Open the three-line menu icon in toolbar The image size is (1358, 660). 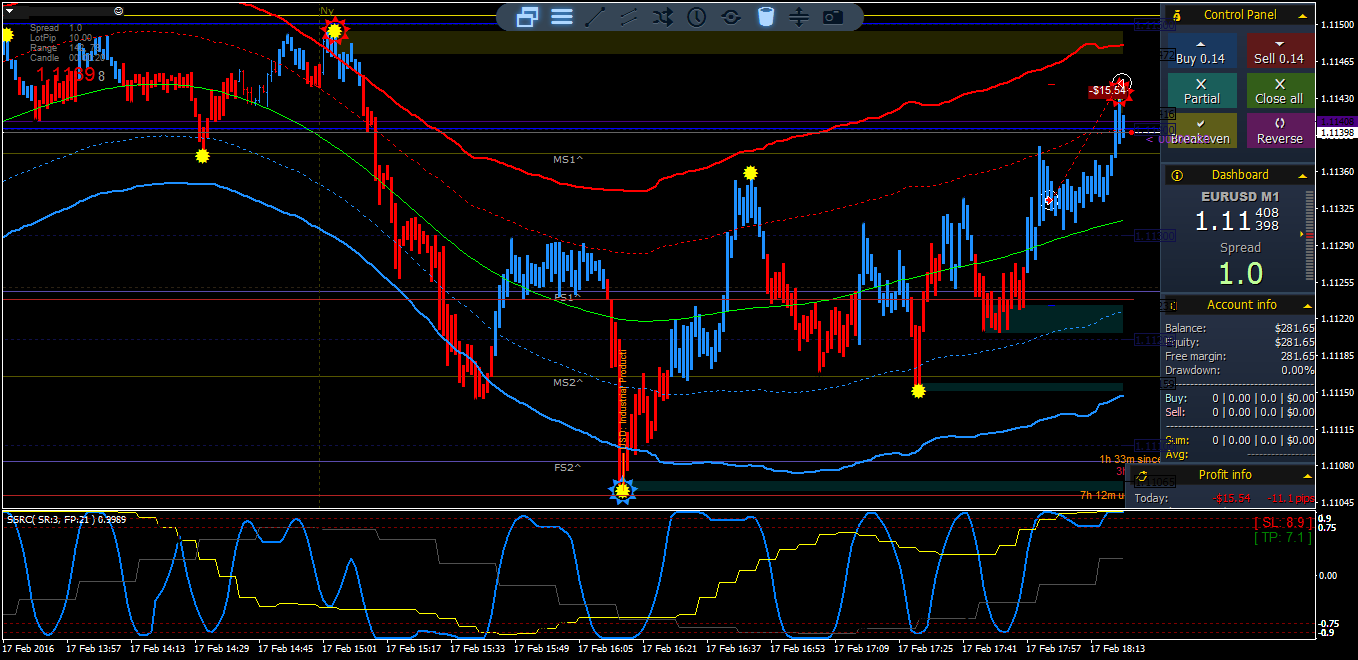tap(562, 16)
